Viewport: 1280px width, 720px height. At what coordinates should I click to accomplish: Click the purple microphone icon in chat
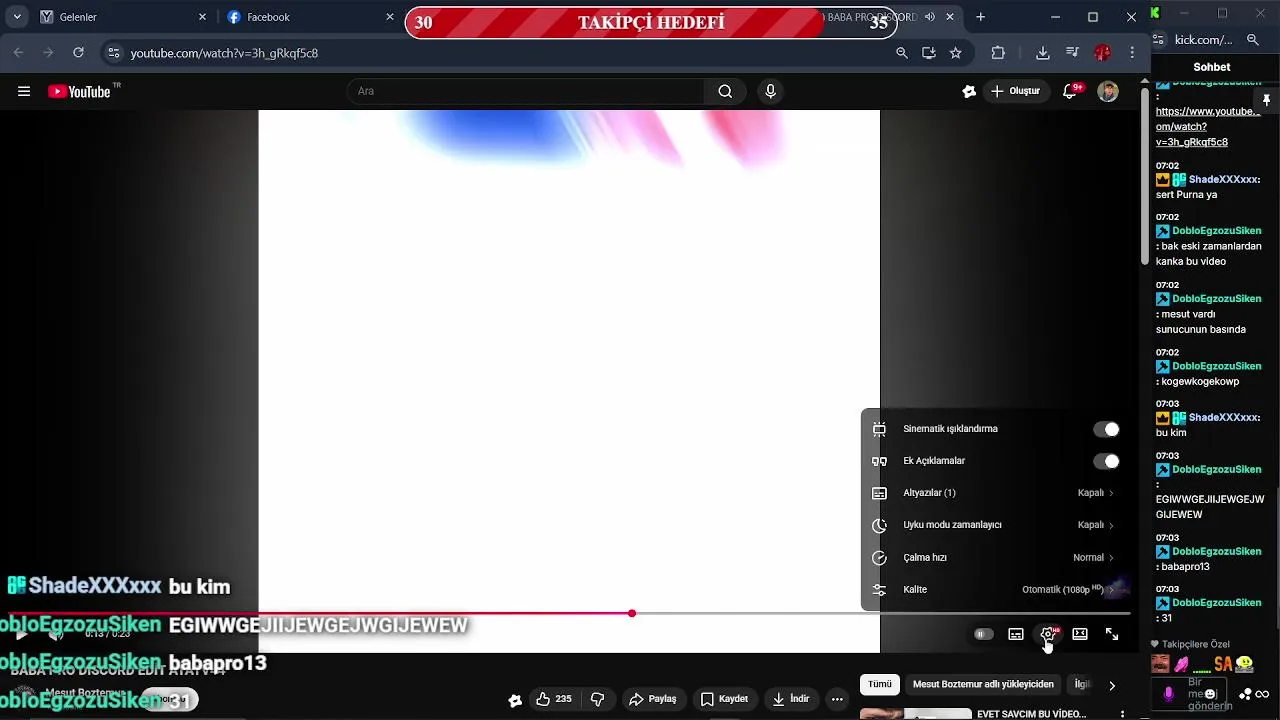click(1169, 693)
